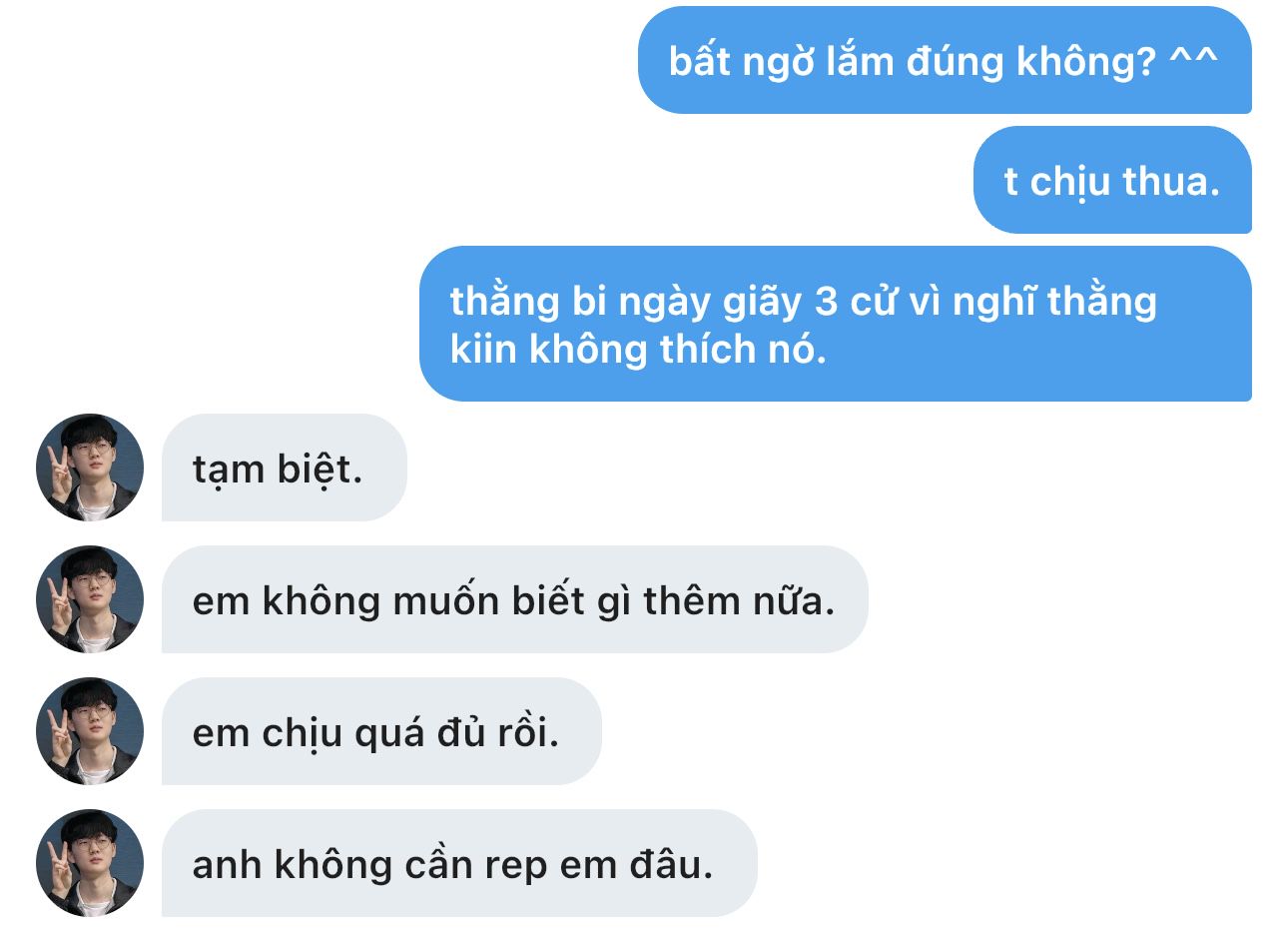Open the sender avatar beside "tạm biệt."
The height and width of the screenshot is (942, 1288).
[90, 468]
